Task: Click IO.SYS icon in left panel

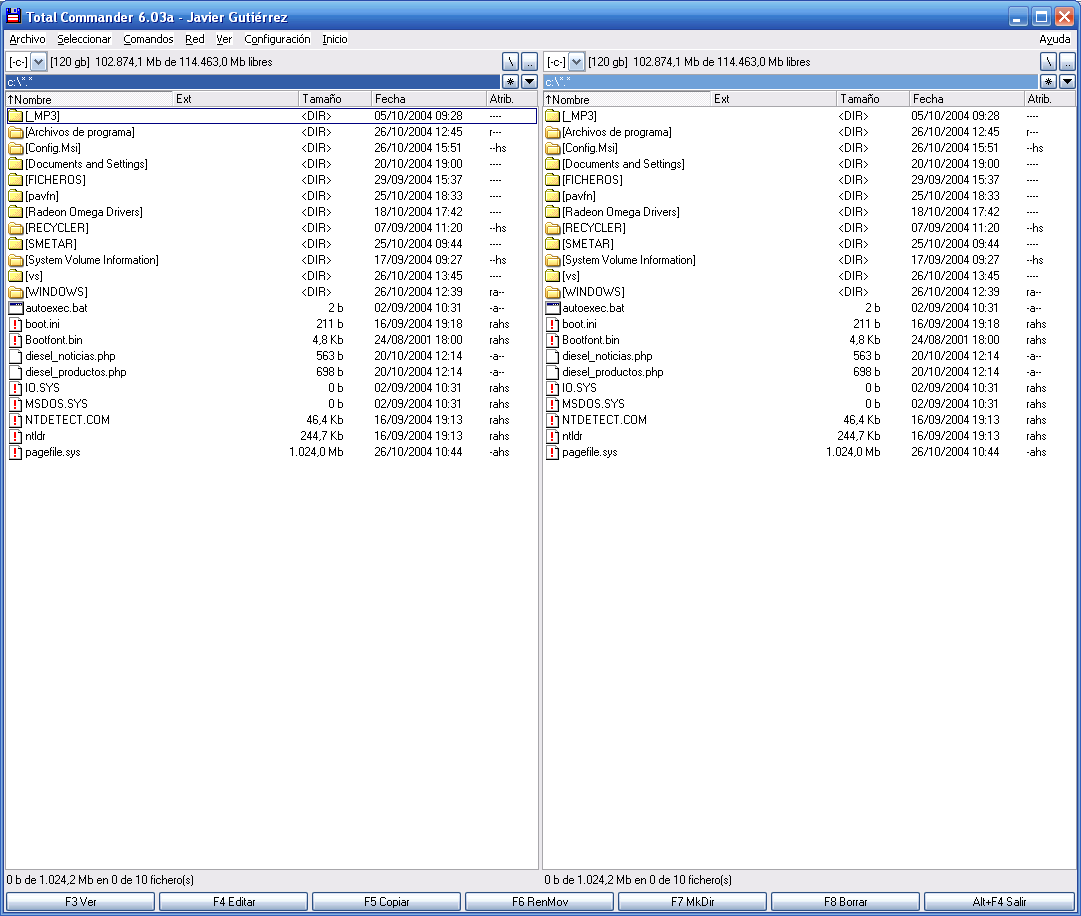Action: coord(16,388)
